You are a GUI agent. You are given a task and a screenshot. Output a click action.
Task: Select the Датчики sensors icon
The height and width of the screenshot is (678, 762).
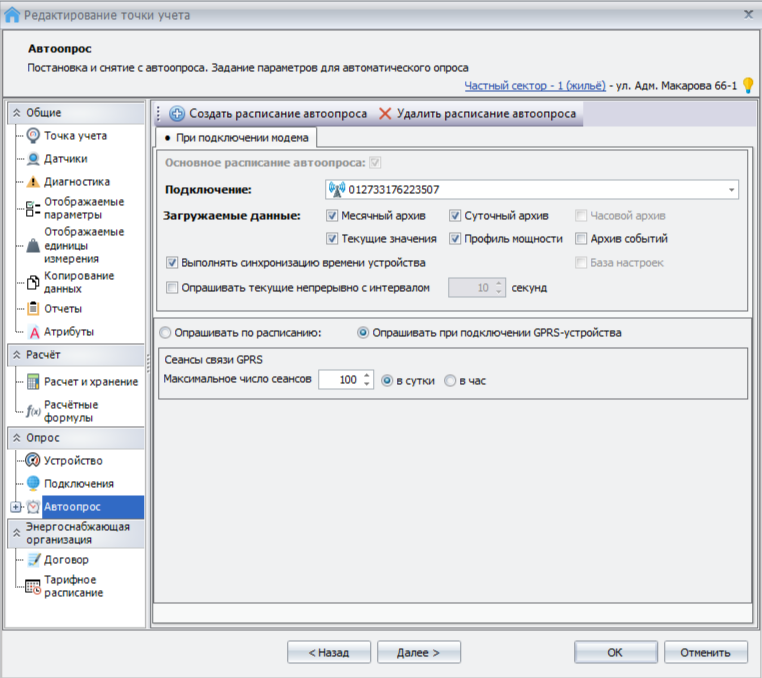pos(33,158)
